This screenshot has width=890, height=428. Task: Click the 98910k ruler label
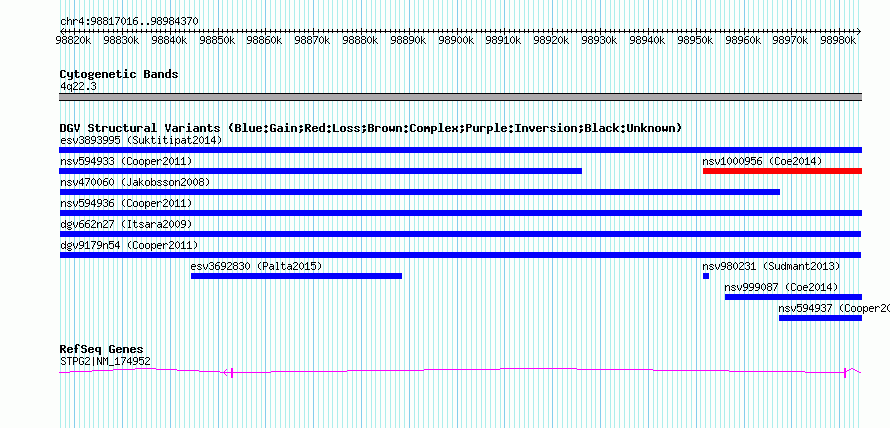click(503, 41)
